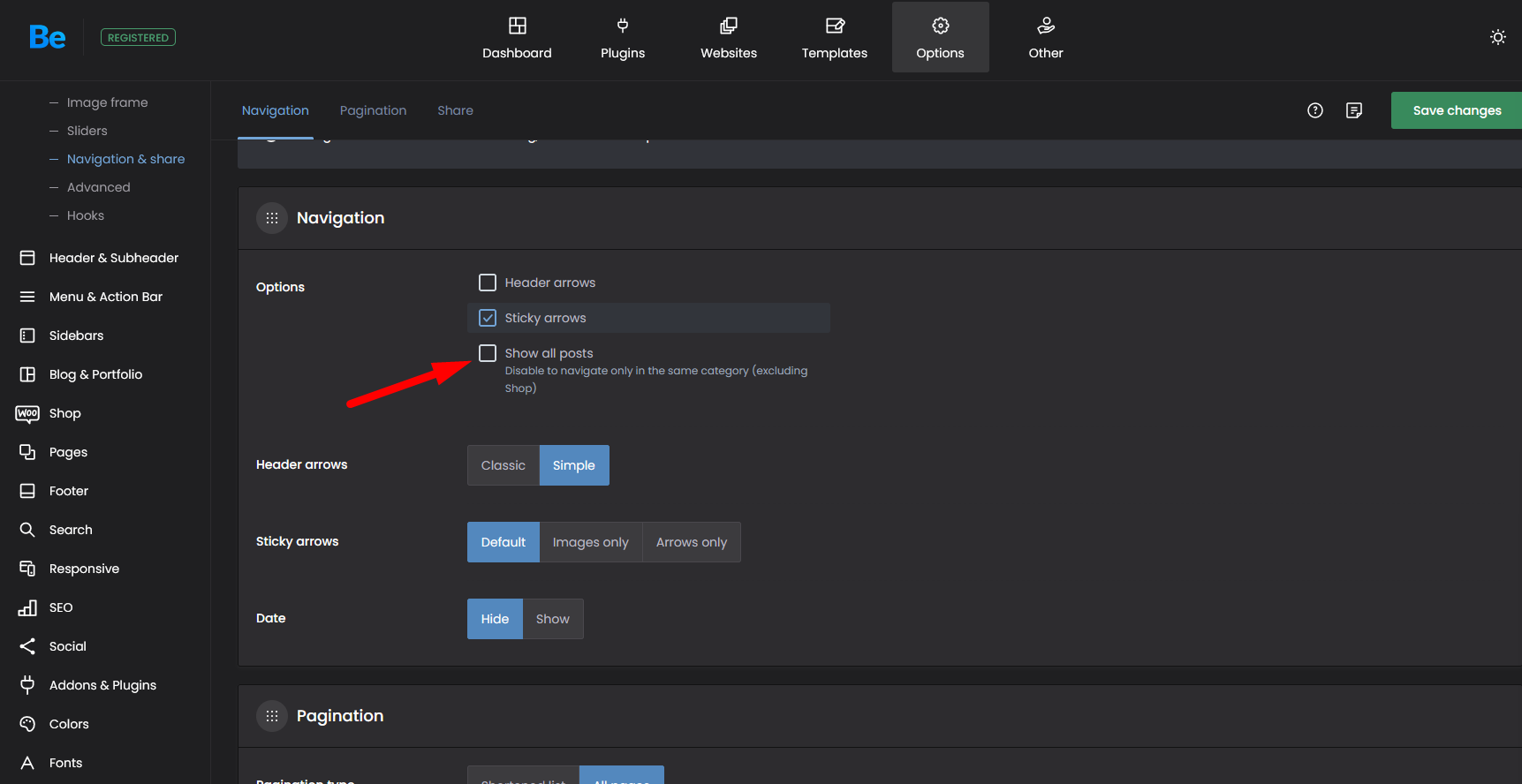Click Pagination section drag-handle icon
Image resolution: width=1522 pixels, height=784 pixels.
[x=272, y=716]
